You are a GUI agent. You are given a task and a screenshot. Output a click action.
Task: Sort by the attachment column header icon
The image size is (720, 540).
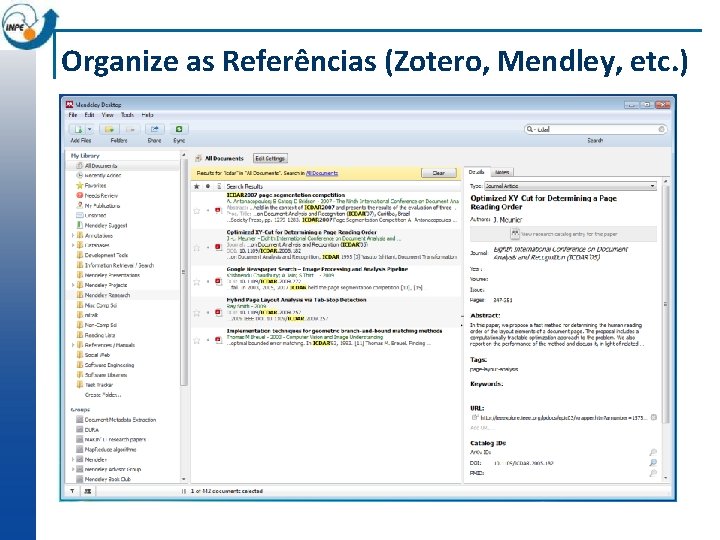(219, 186)
